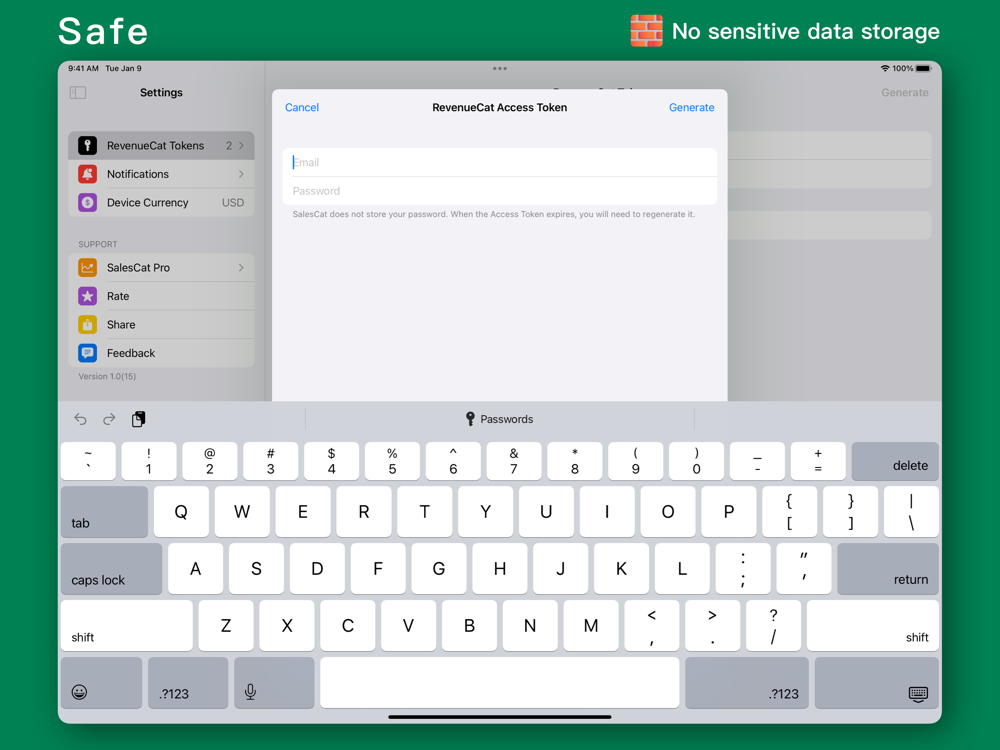Open the Notifications settings row
Image resolution: width=1000 pixels, height=750 pixels.
(161, 174)
